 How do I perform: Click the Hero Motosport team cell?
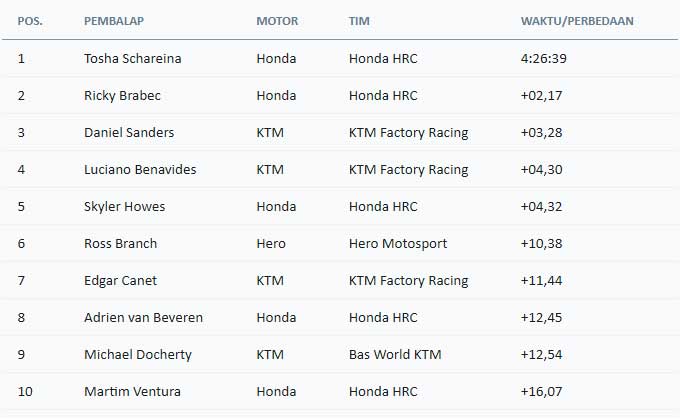click(398, 244)
